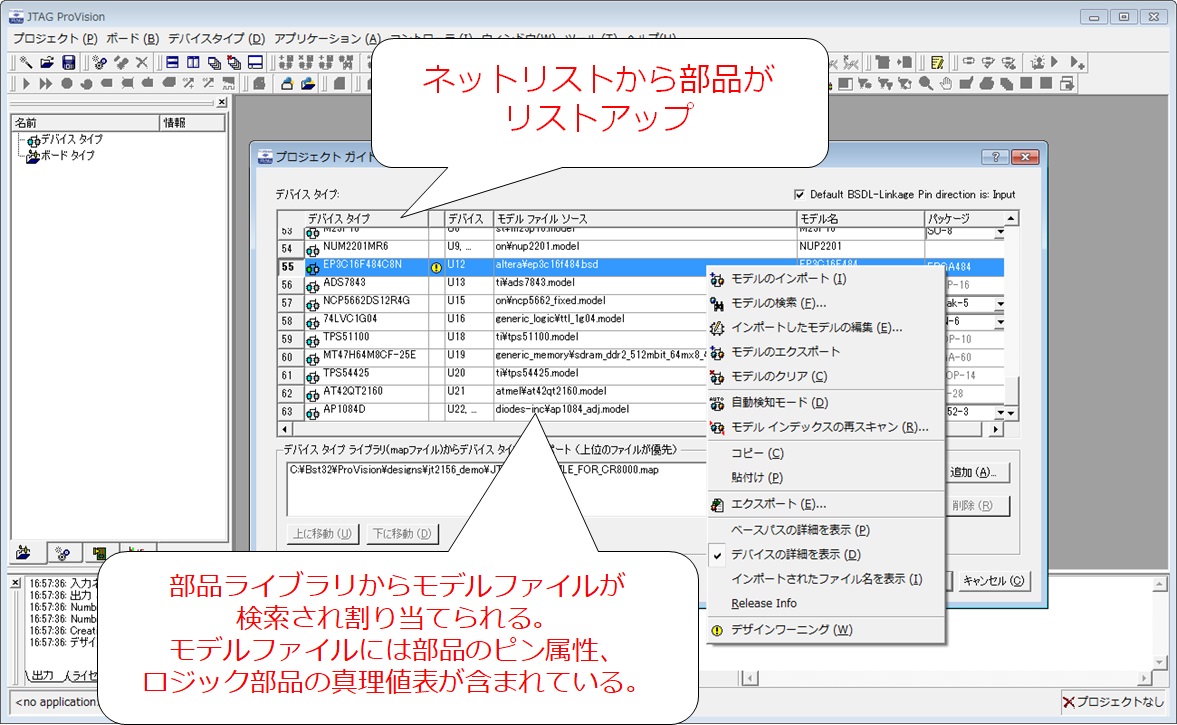
Task: Click the fast-forward double arrow toolbar icon
Action: [x=46, y=83]
